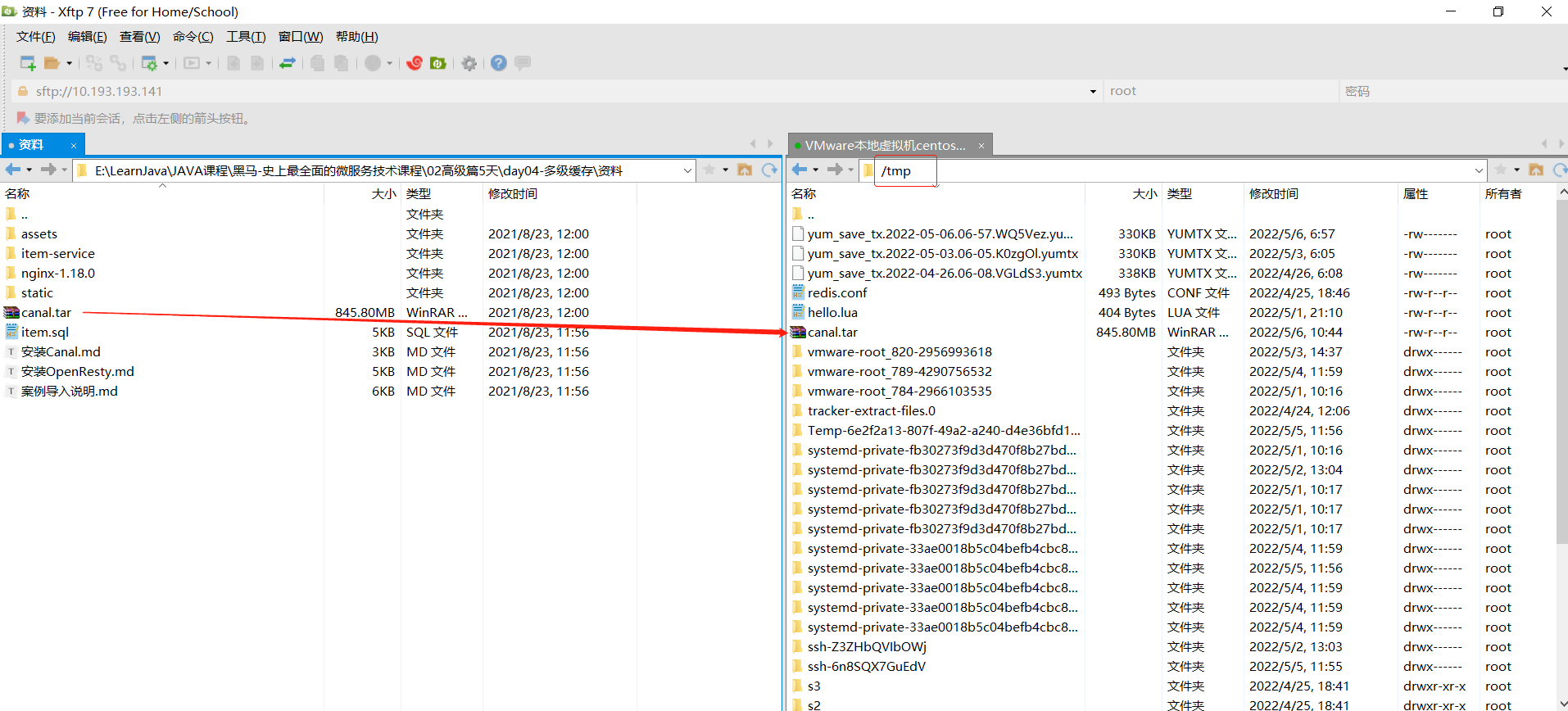Select 安装Canal.md file
The height and width of the screenshot is (711, 1568).
coord(61,352)
